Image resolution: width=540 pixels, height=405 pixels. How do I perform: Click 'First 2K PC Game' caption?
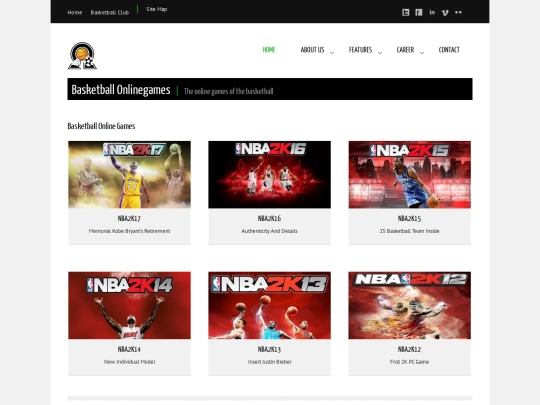point(409,362)
